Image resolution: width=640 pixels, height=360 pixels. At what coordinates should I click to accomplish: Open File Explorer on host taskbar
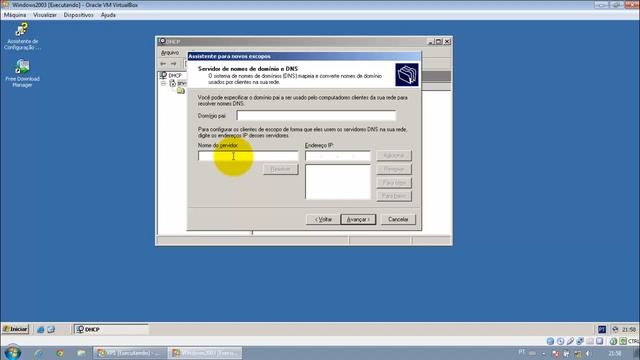pos(81,353)
